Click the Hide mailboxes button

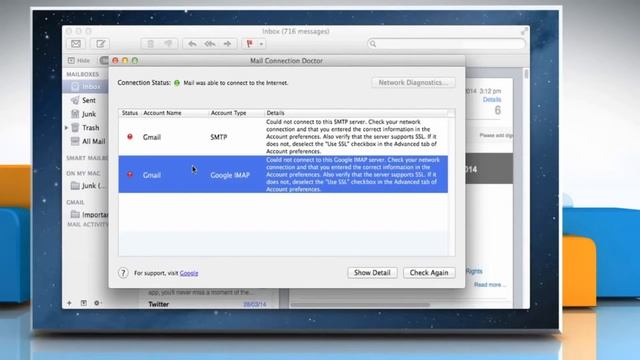pos(79,60)
